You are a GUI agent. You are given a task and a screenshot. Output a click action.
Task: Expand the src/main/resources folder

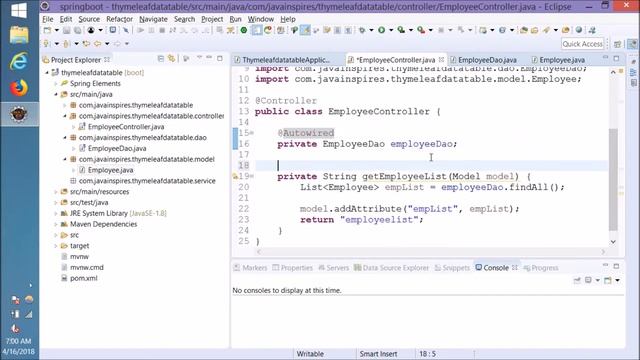click(56, 192)
